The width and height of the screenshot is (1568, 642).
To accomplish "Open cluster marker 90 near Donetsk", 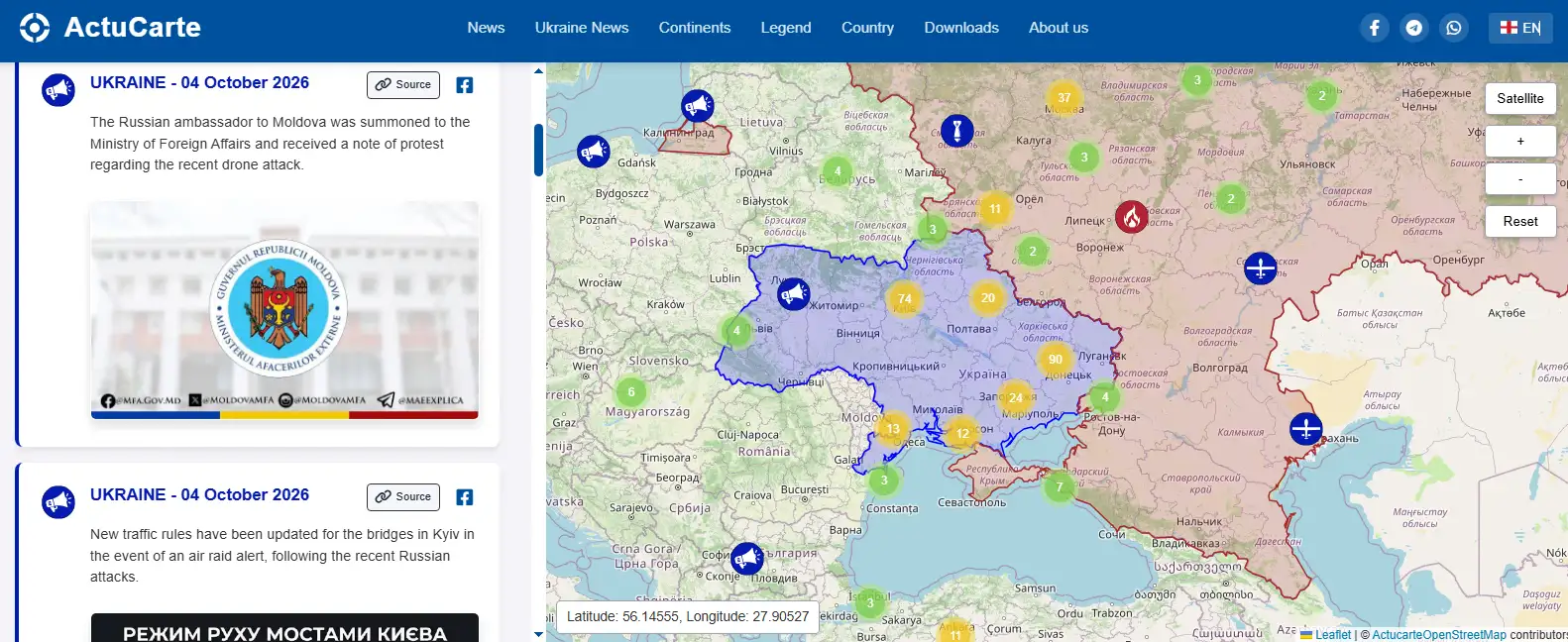I will pos(1056,360).
